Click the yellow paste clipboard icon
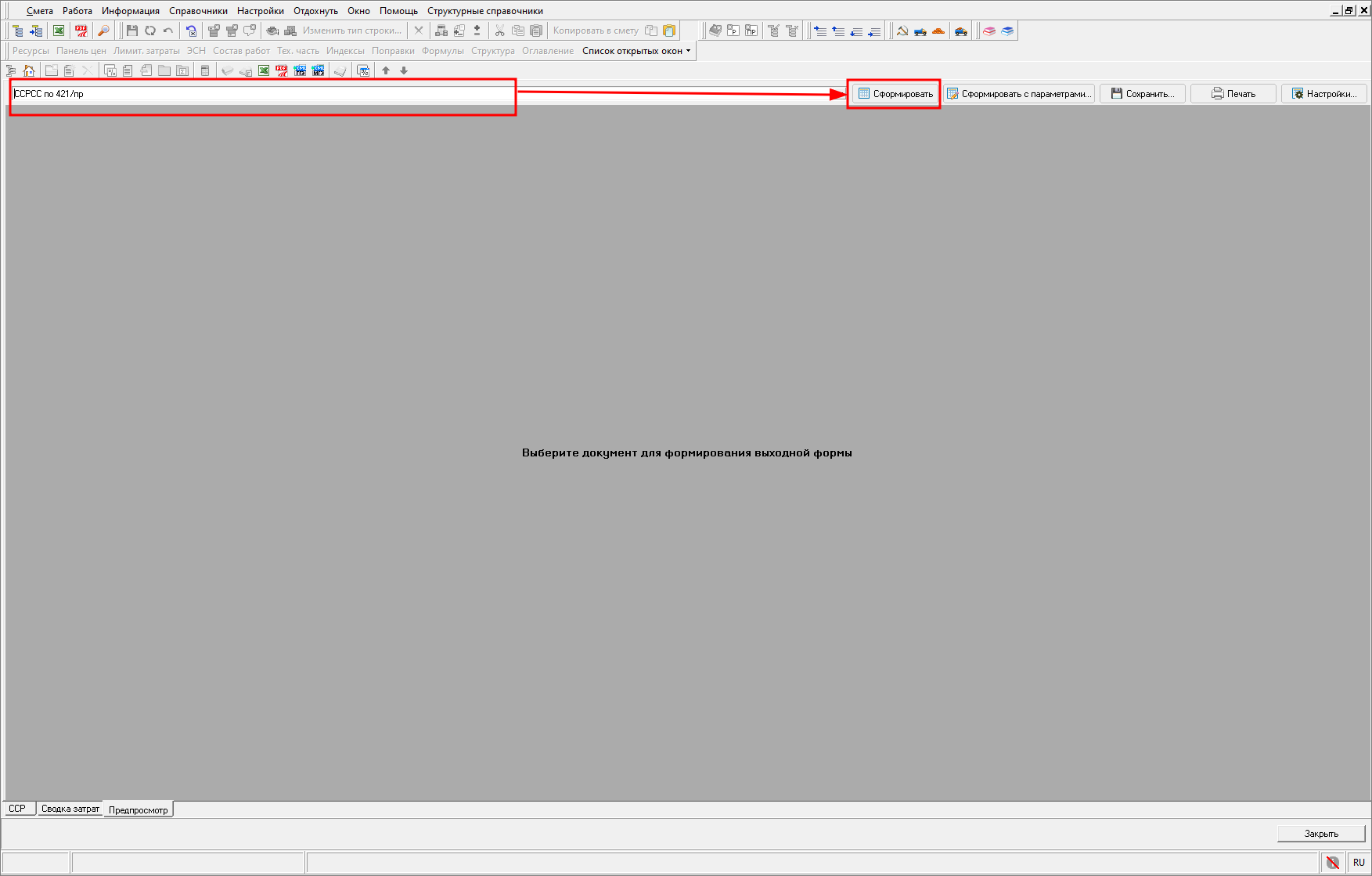1372x876 pixels. (669, 31)
